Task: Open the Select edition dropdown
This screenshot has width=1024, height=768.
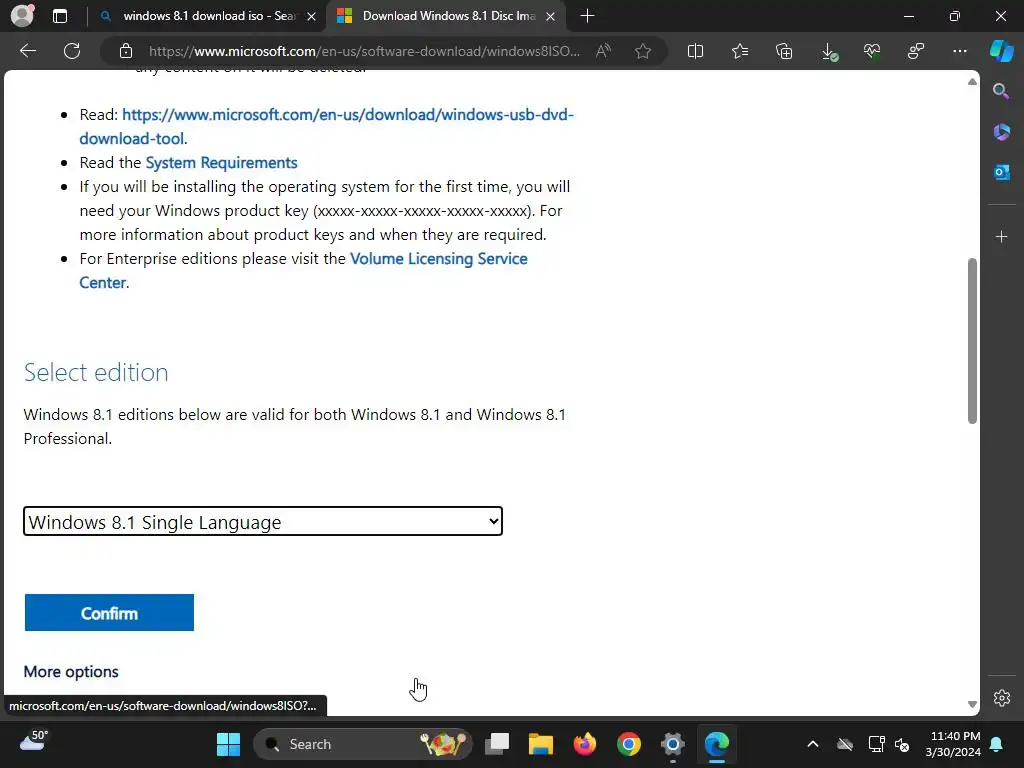Action: click(263, 521)
